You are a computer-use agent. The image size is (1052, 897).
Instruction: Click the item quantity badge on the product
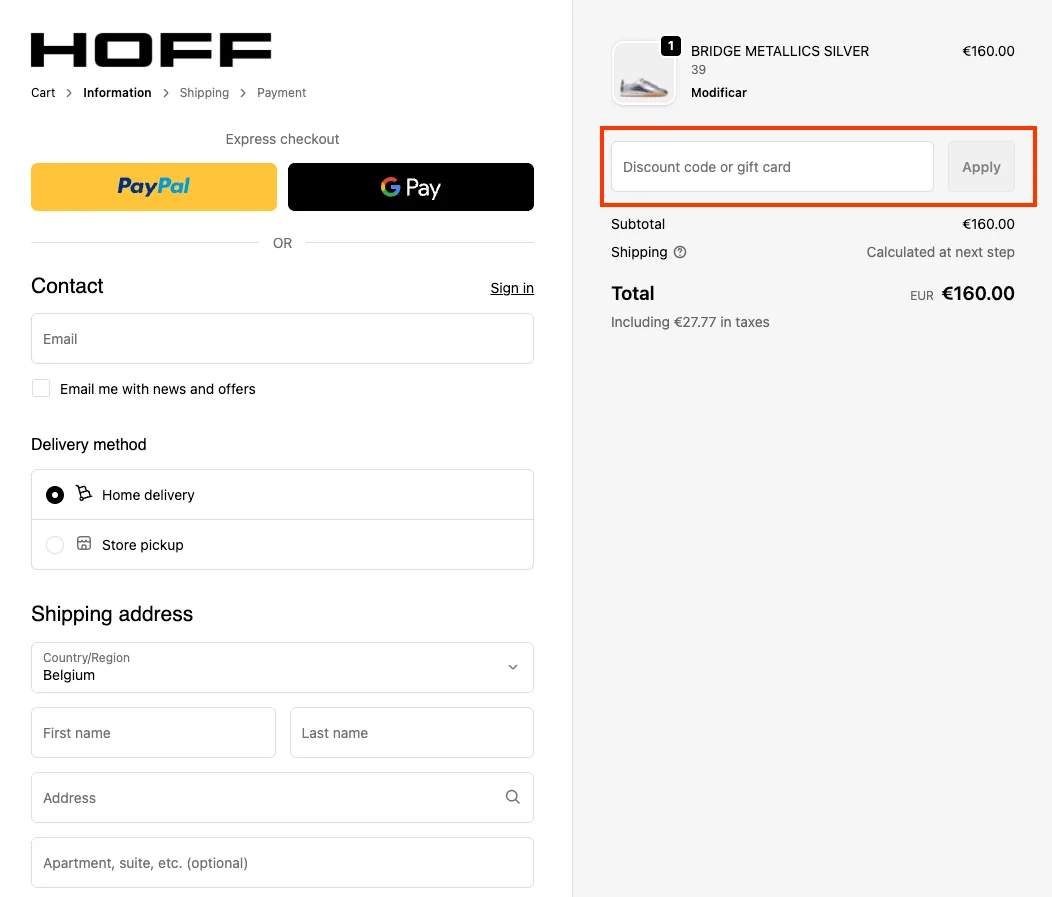(x=670, y=46)
